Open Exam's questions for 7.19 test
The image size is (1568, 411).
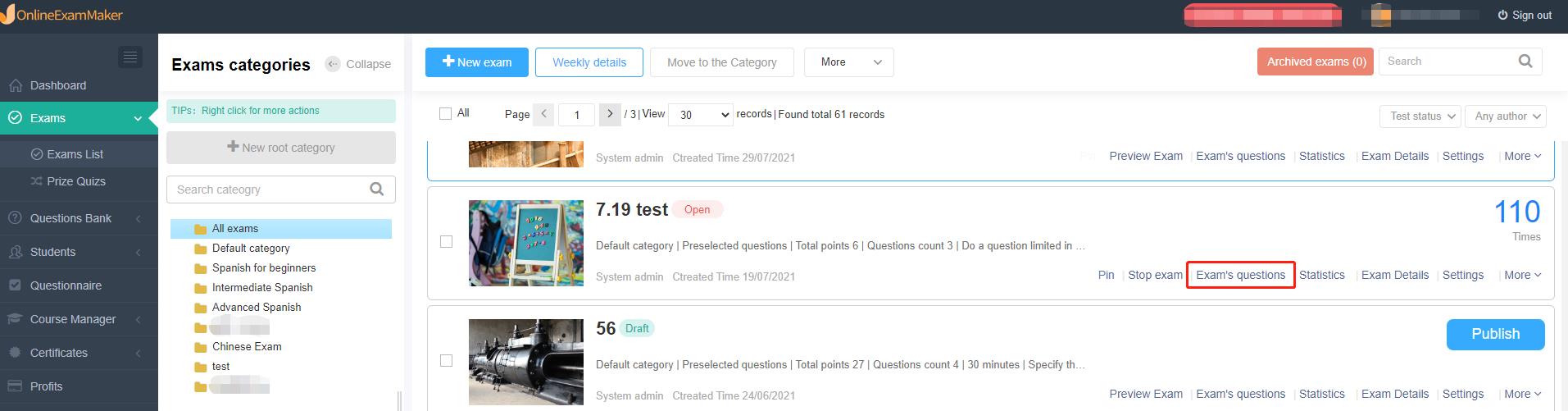point(1241,275)
